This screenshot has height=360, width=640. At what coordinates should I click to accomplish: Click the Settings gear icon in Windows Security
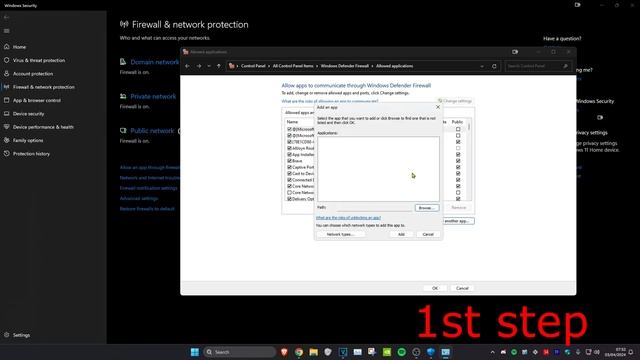(7, 335)
